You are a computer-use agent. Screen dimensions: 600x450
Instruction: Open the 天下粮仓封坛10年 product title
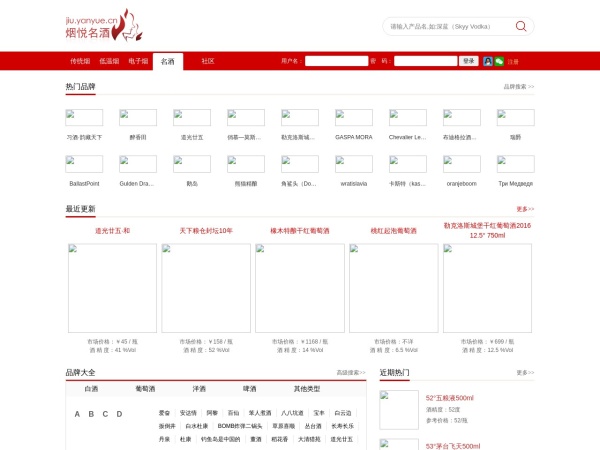click(206, 231)
